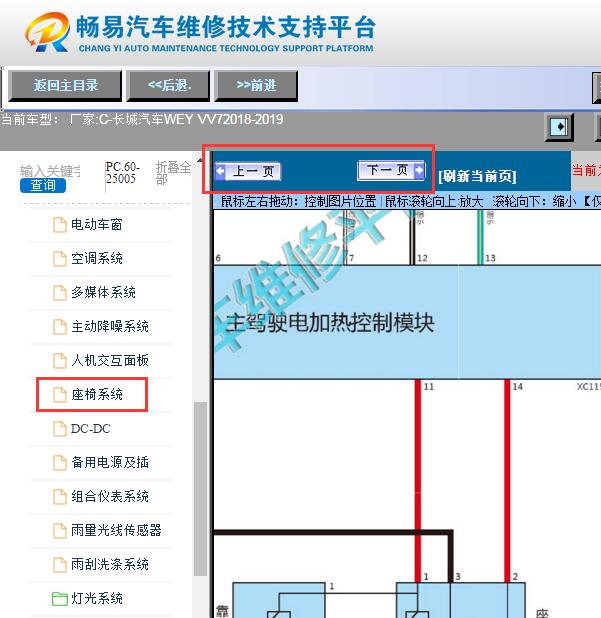Click the PC.60-25005 text label
Screen dimensions: 601x618
tap(123, 173)
